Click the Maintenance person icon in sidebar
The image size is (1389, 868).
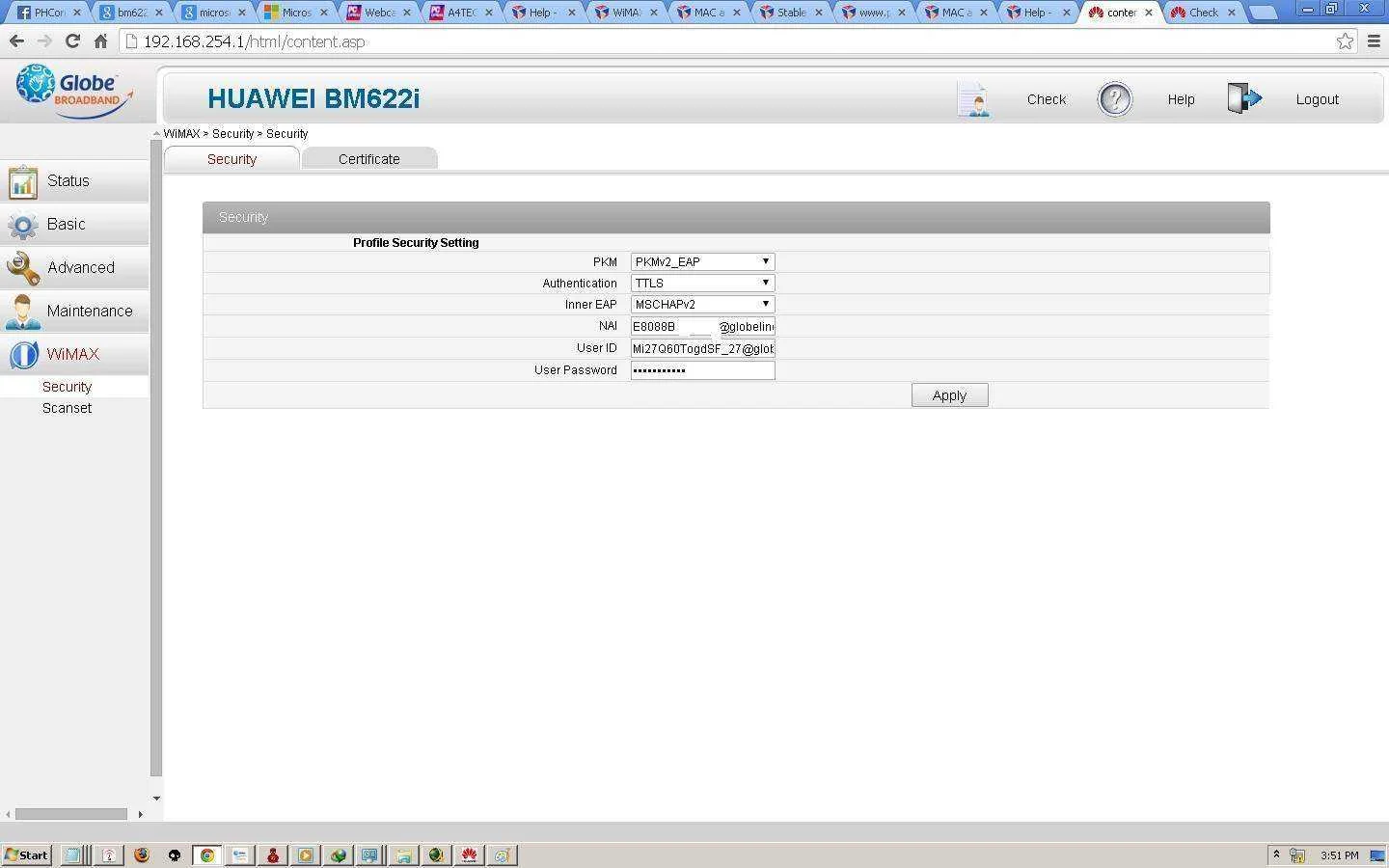23,312
